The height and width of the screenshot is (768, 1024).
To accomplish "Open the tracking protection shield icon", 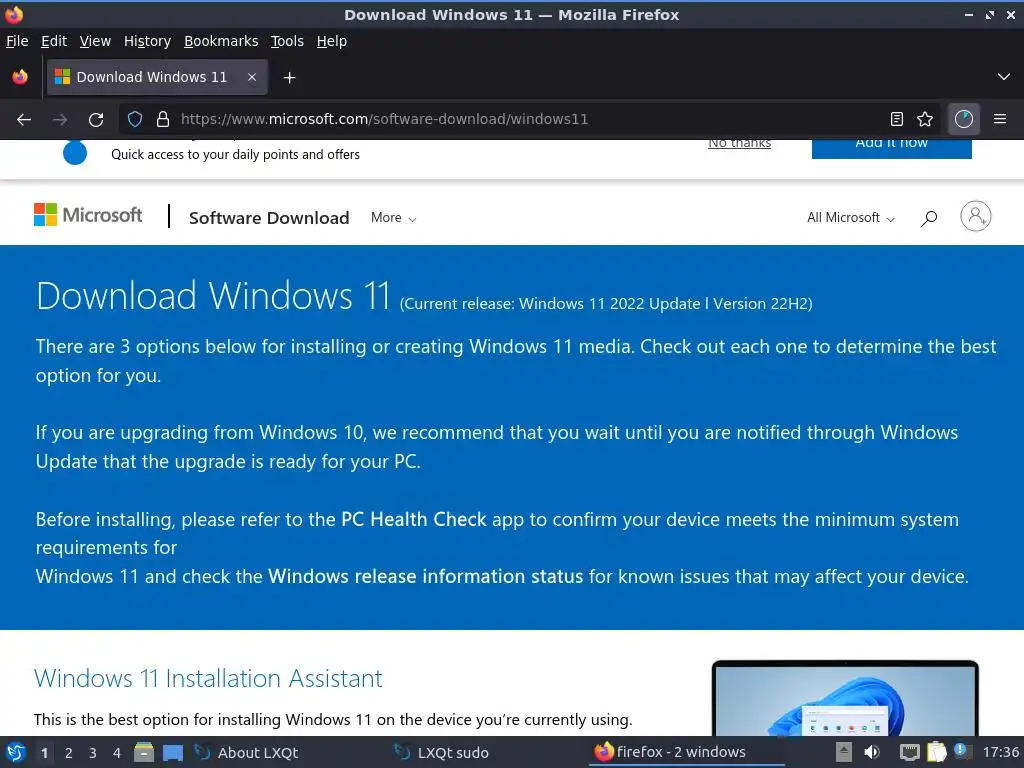I will 135,120.
